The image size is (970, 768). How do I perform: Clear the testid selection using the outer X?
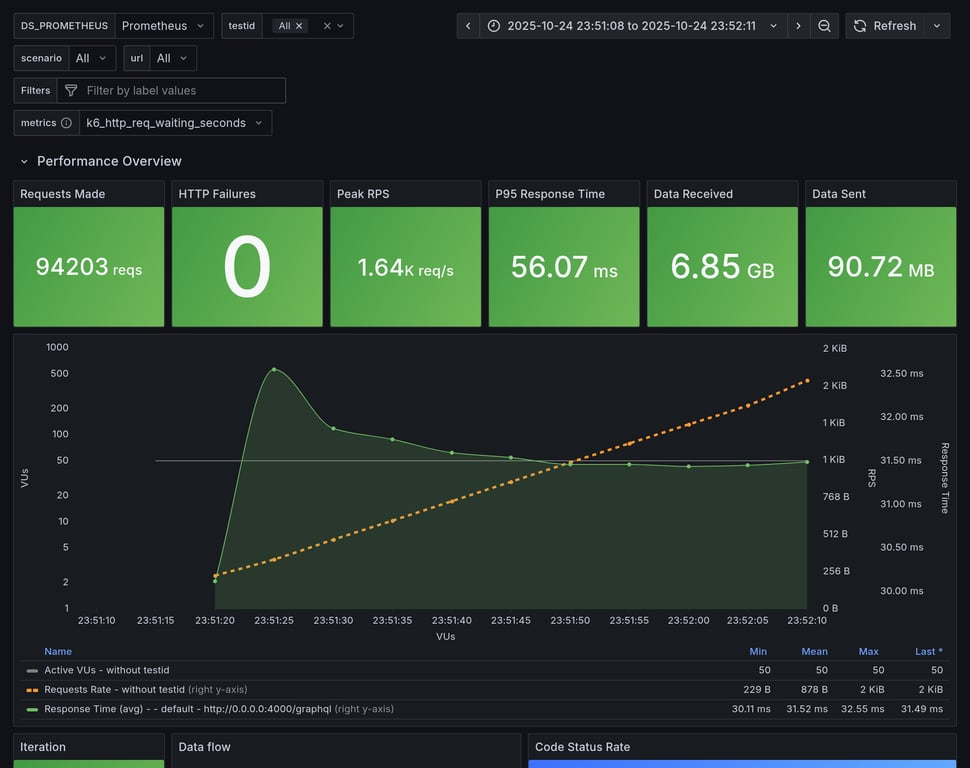tap(327, 26)
